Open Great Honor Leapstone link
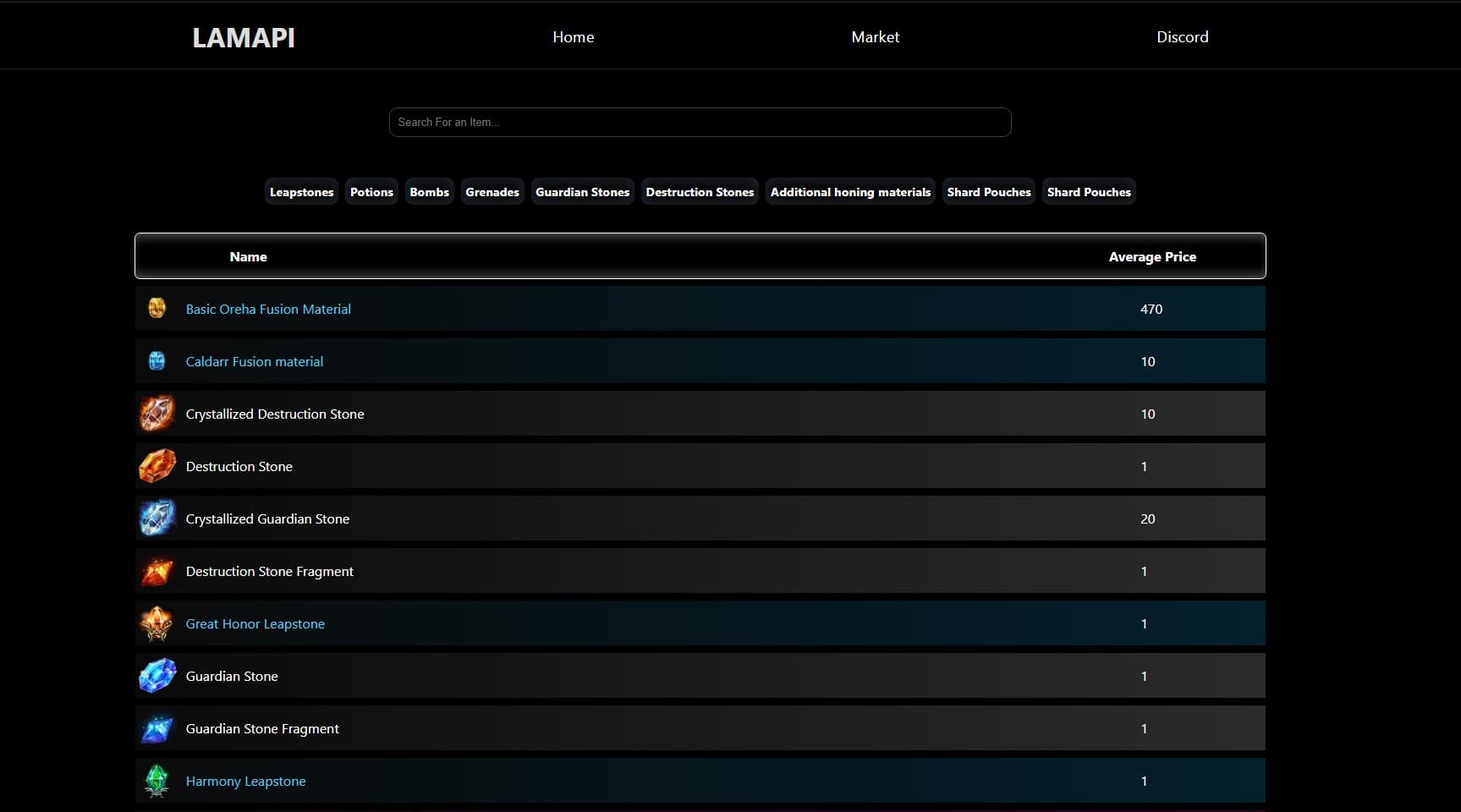This screenshot has width=1461, height=812. 255,623
